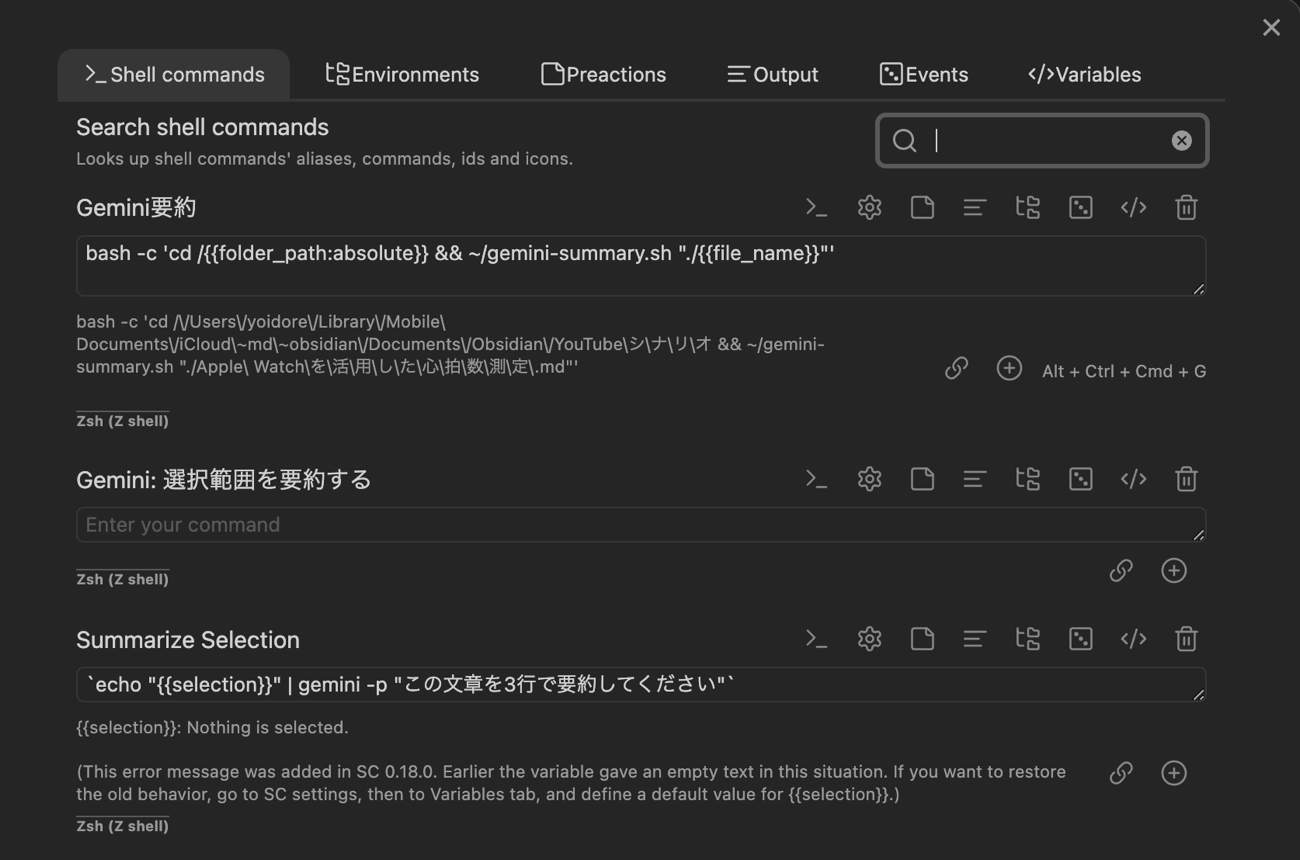Open the Output tab
Viewport: 1300px width, 860px height.
(x=772, y=74)
